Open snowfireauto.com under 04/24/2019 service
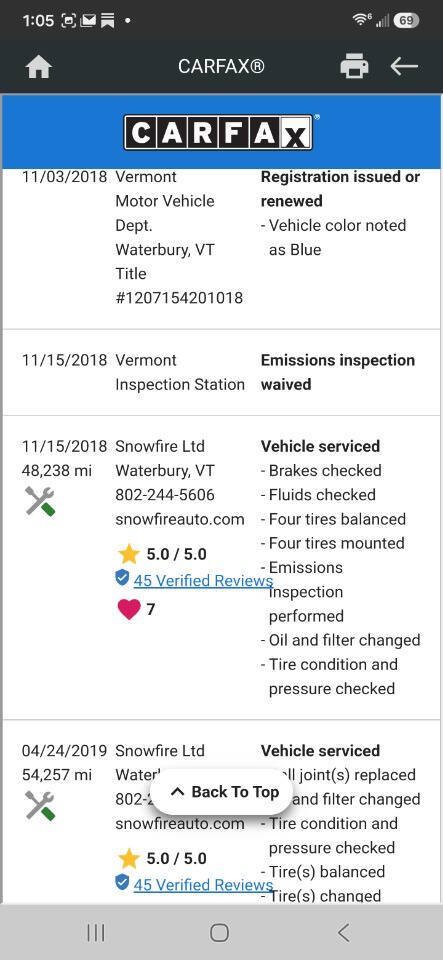443x960 pixels. click(180, 823)
